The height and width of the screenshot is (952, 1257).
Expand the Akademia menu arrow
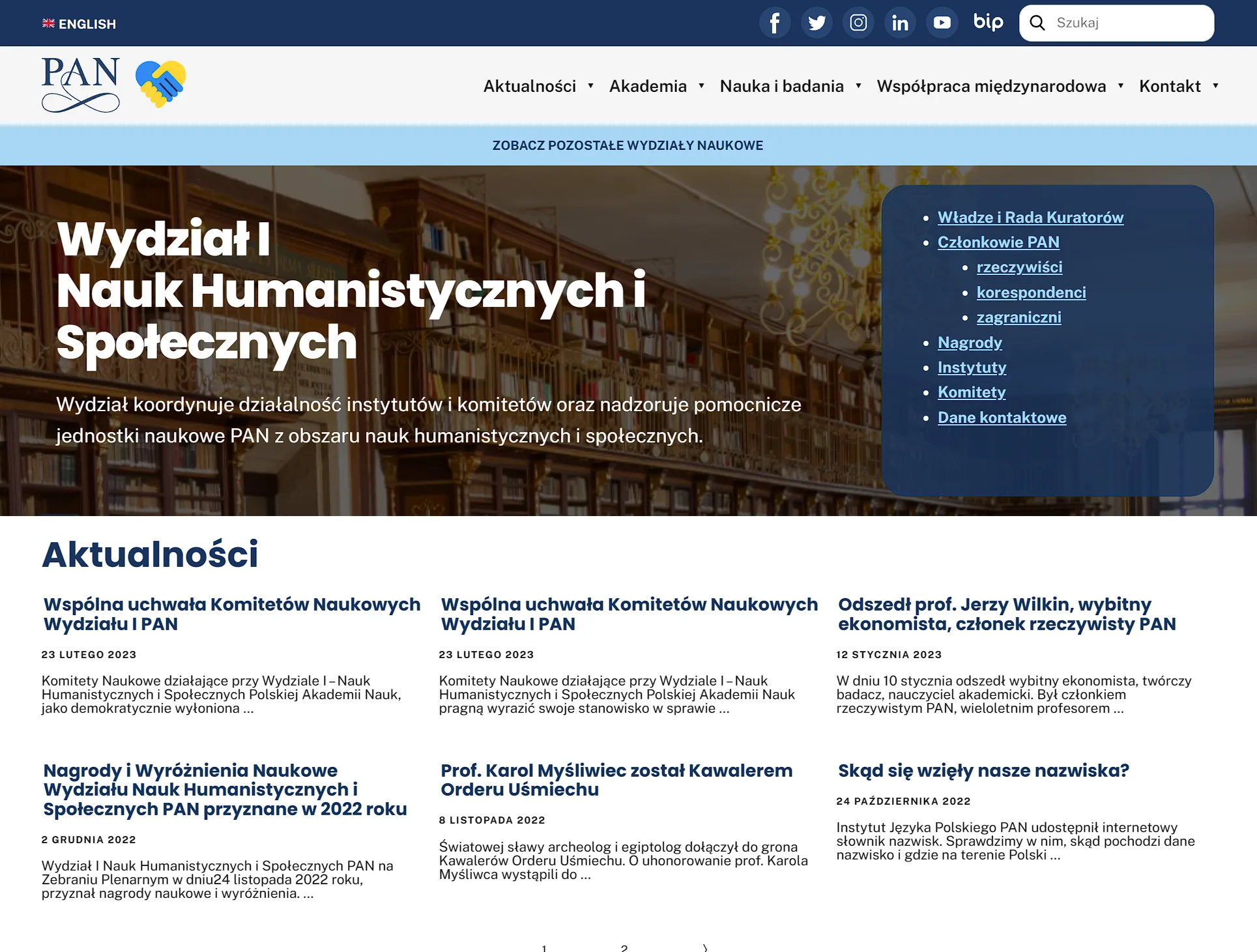click(701, 86)
